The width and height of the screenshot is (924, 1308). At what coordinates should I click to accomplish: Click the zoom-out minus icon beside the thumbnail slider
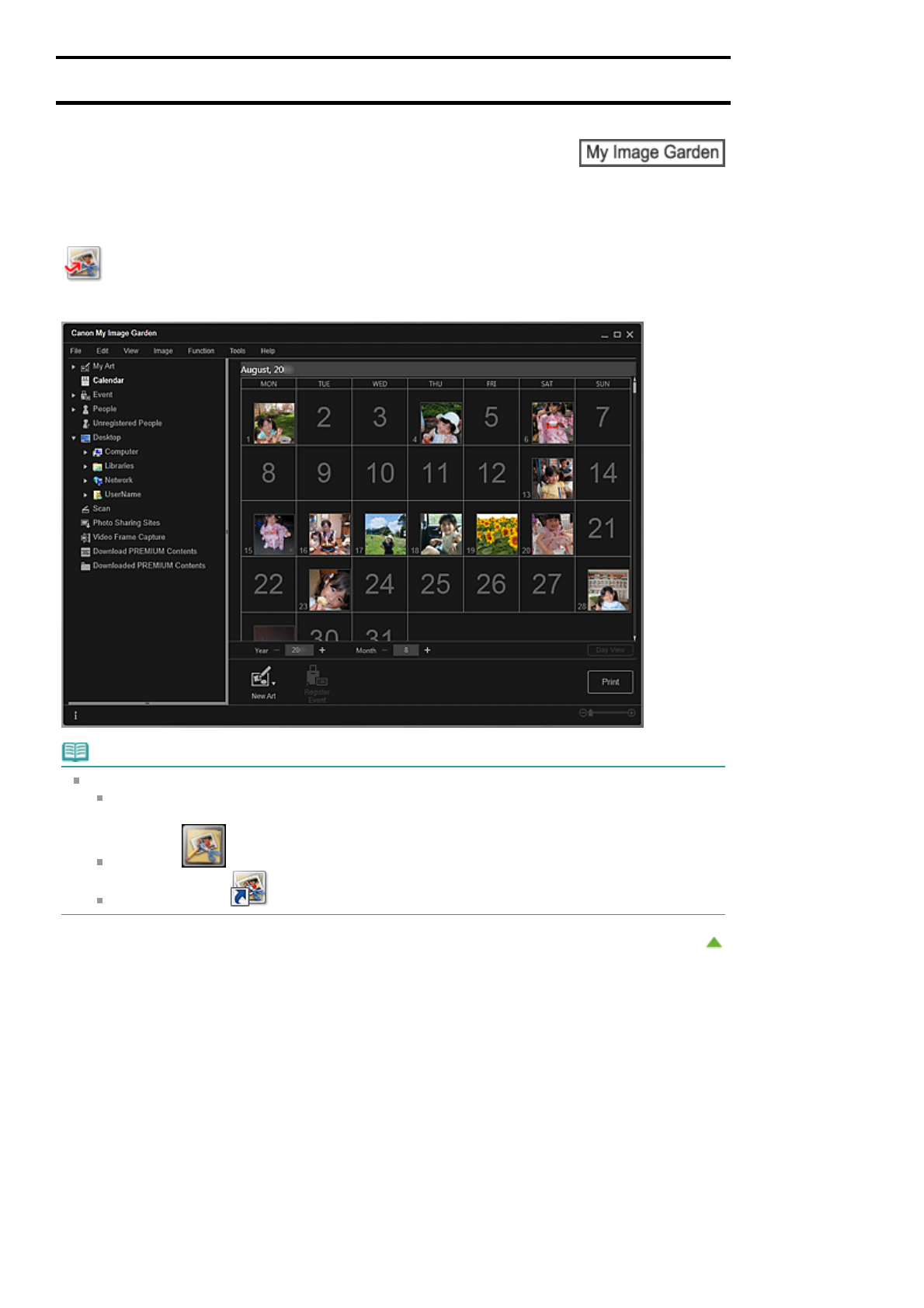(582, 713)
